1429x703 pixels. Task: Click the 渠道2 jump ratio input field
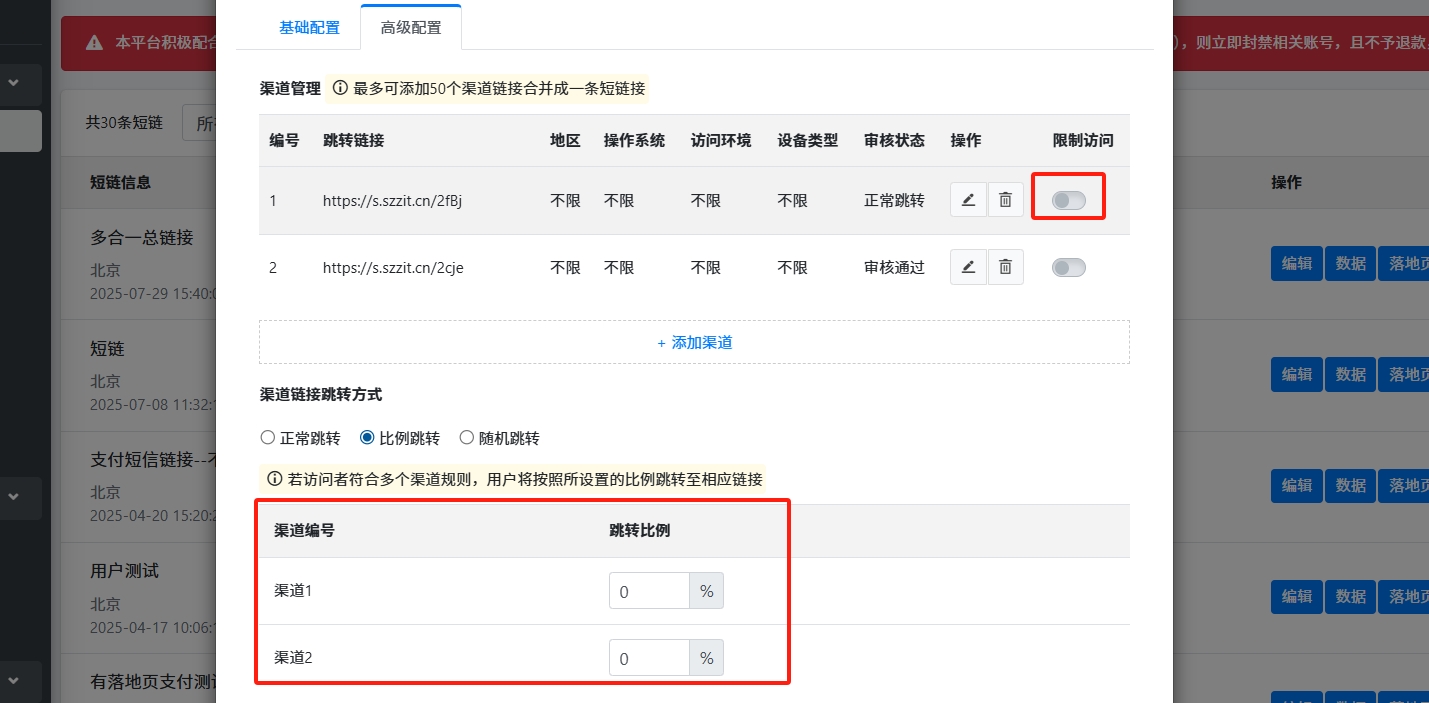coord(649,658)
